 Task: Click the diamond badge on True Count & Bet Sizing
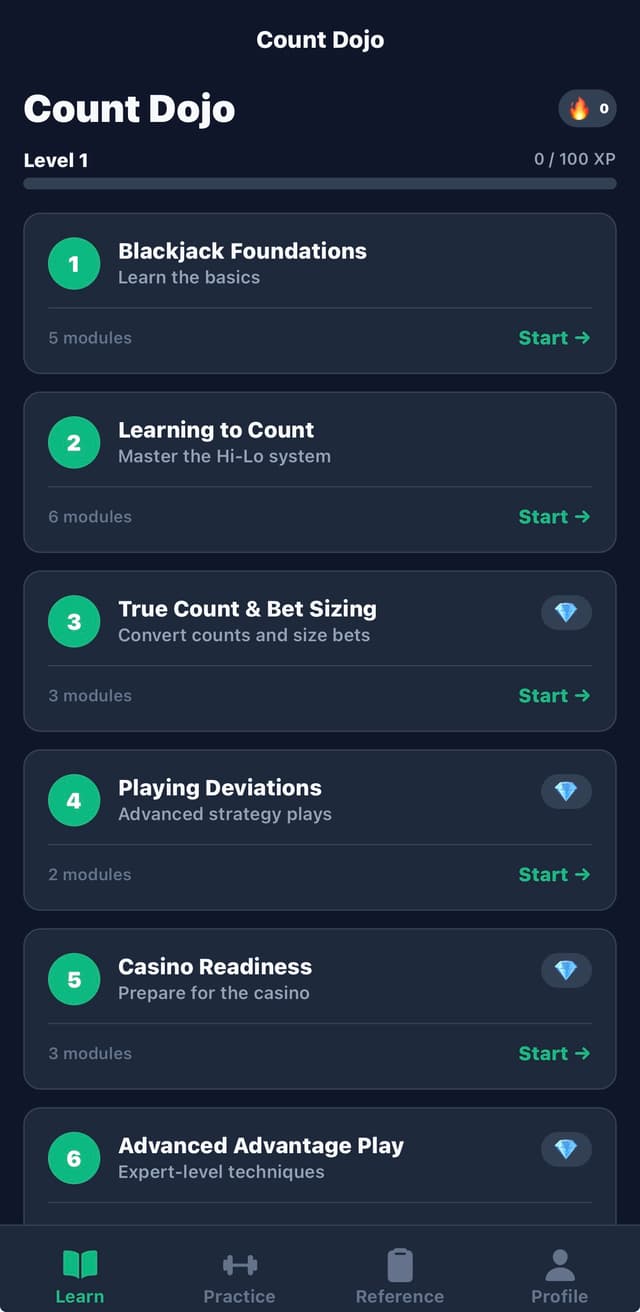point(566,613)
